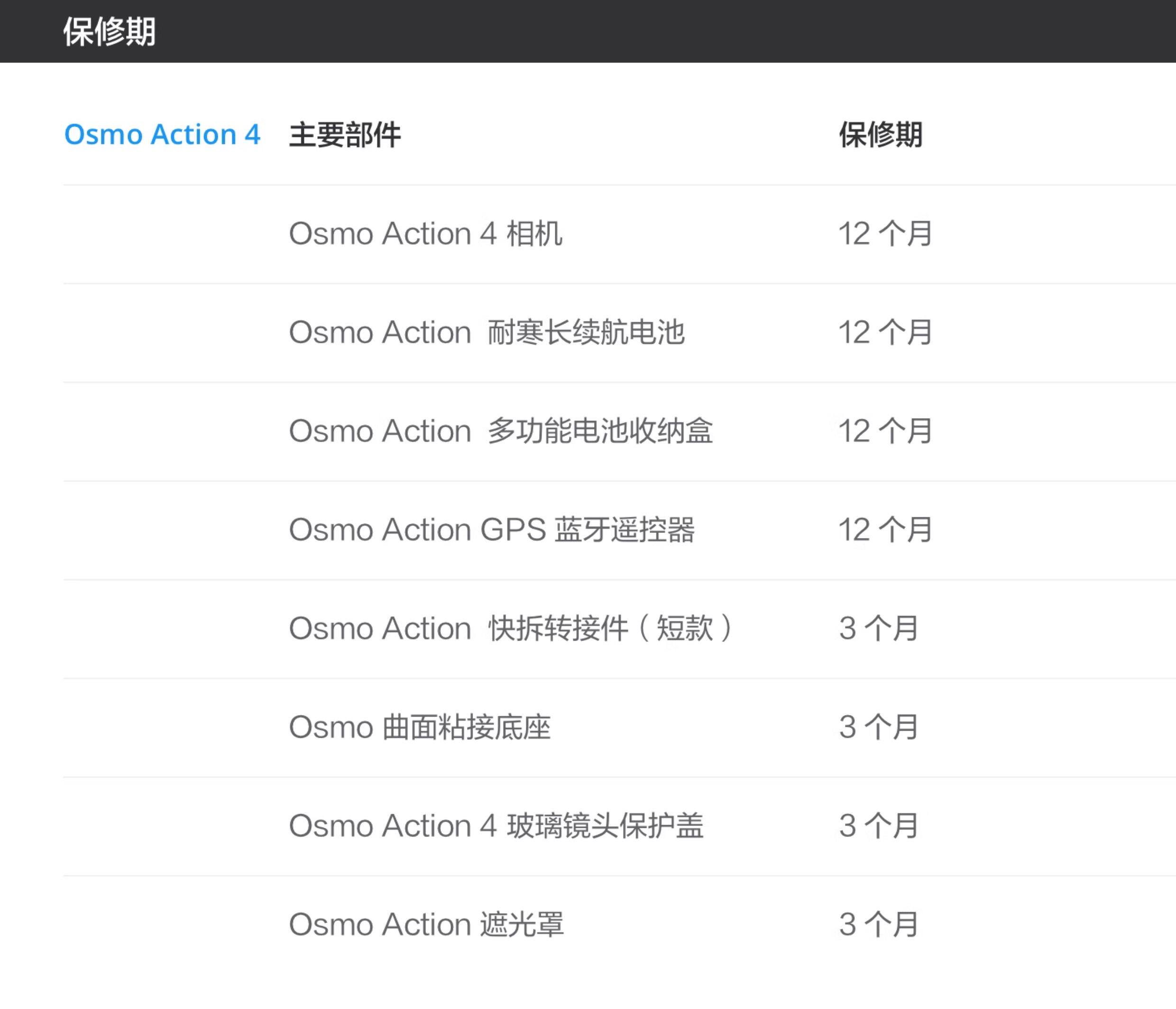Click the 保修期 page header title
1176x1009 pixels.
pos(109,31)
